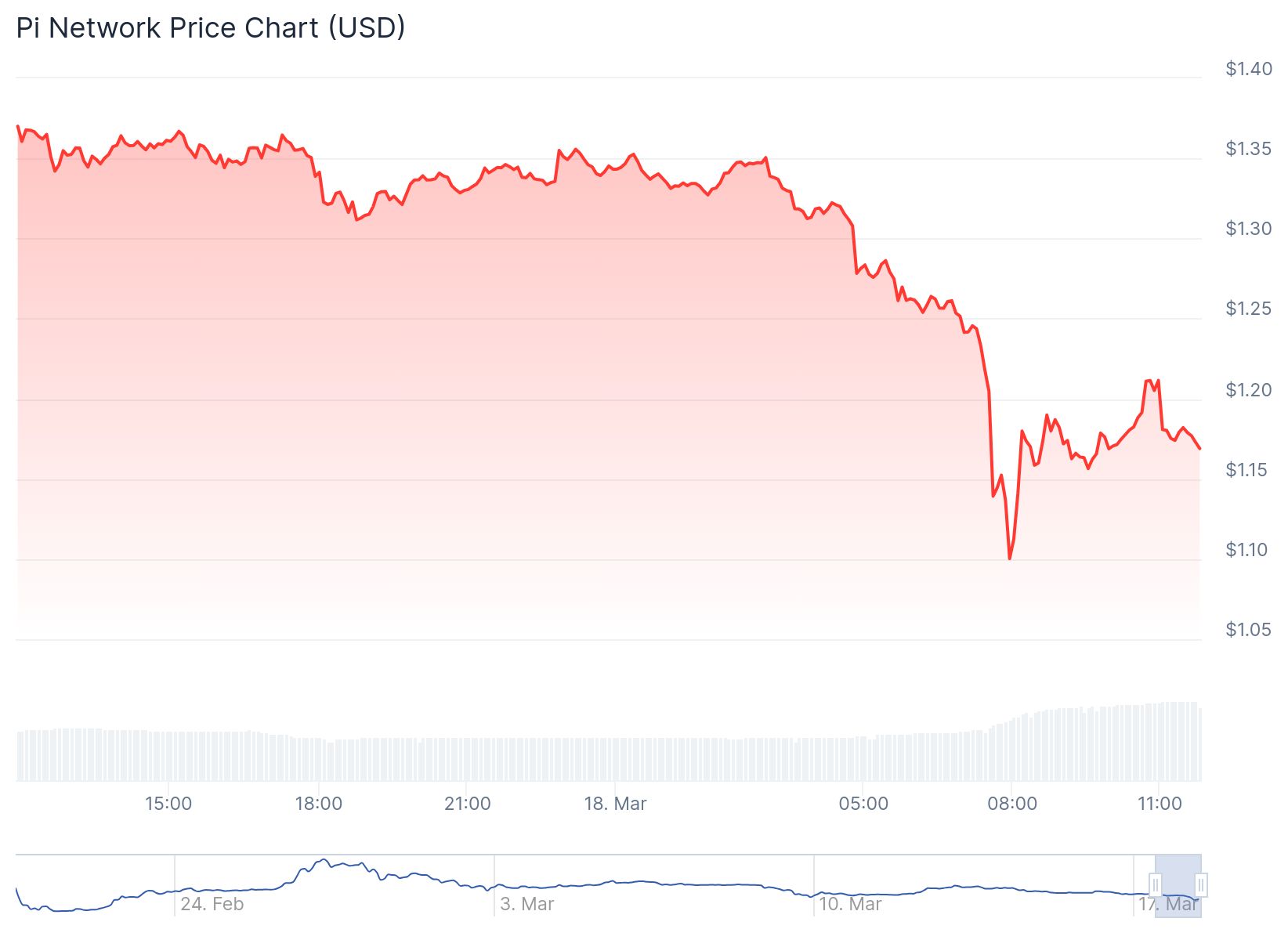This screenshot has height=940, width=1288.
Task: Click the 24. Feb navigator date
Action: [212, 904]
